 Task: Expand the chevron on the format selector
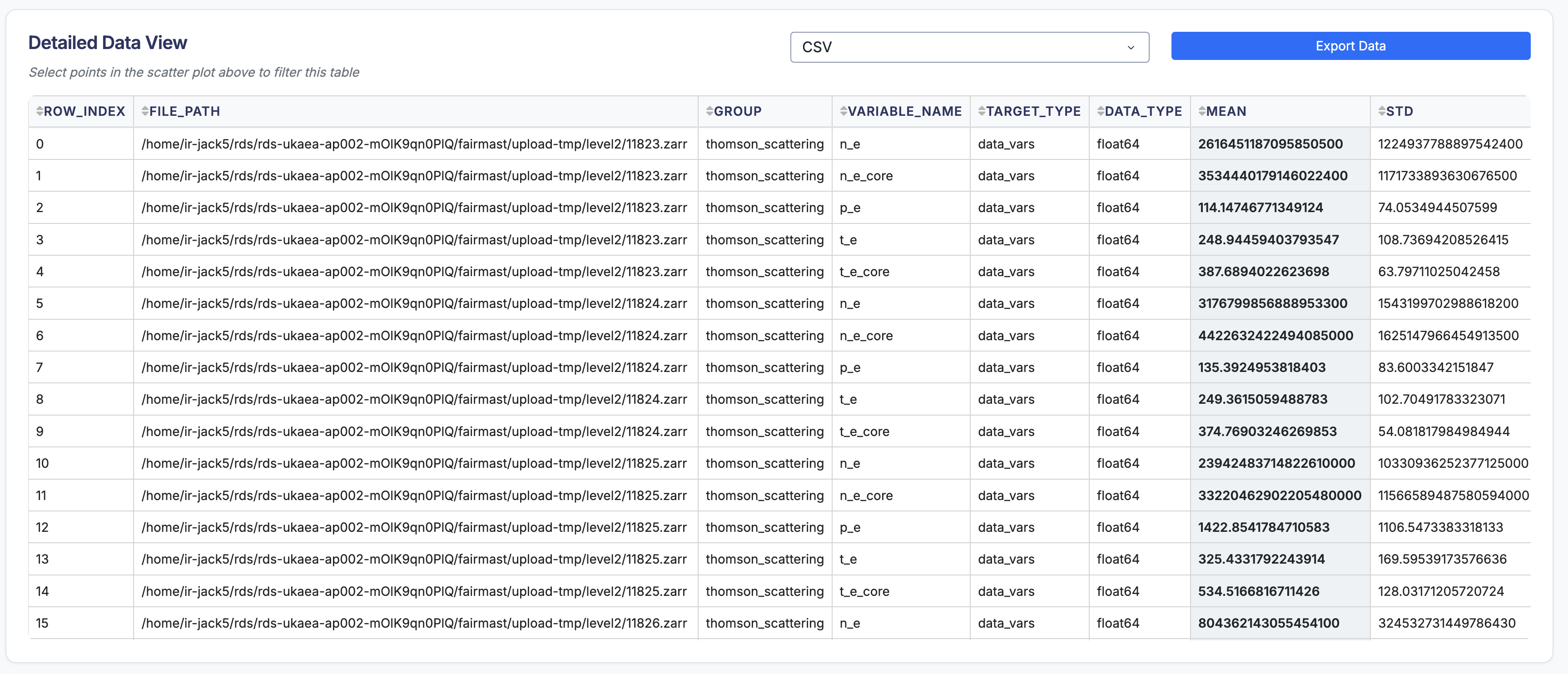coord(1130,47)
